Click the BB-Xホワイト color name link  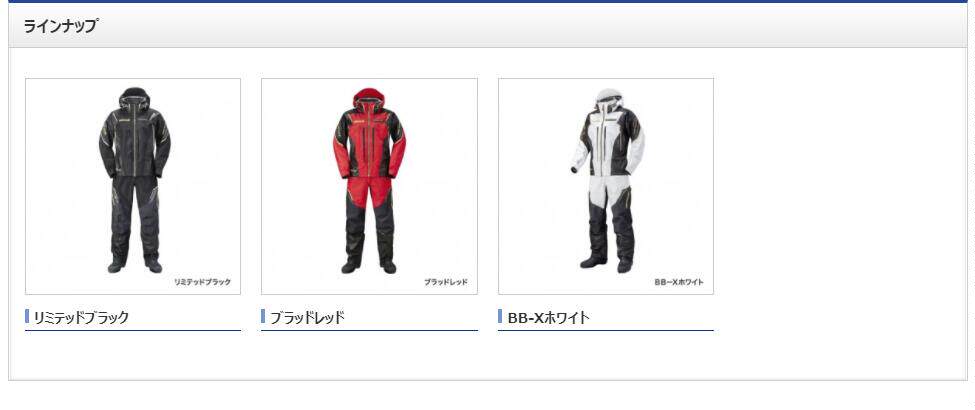coord(548,317)
